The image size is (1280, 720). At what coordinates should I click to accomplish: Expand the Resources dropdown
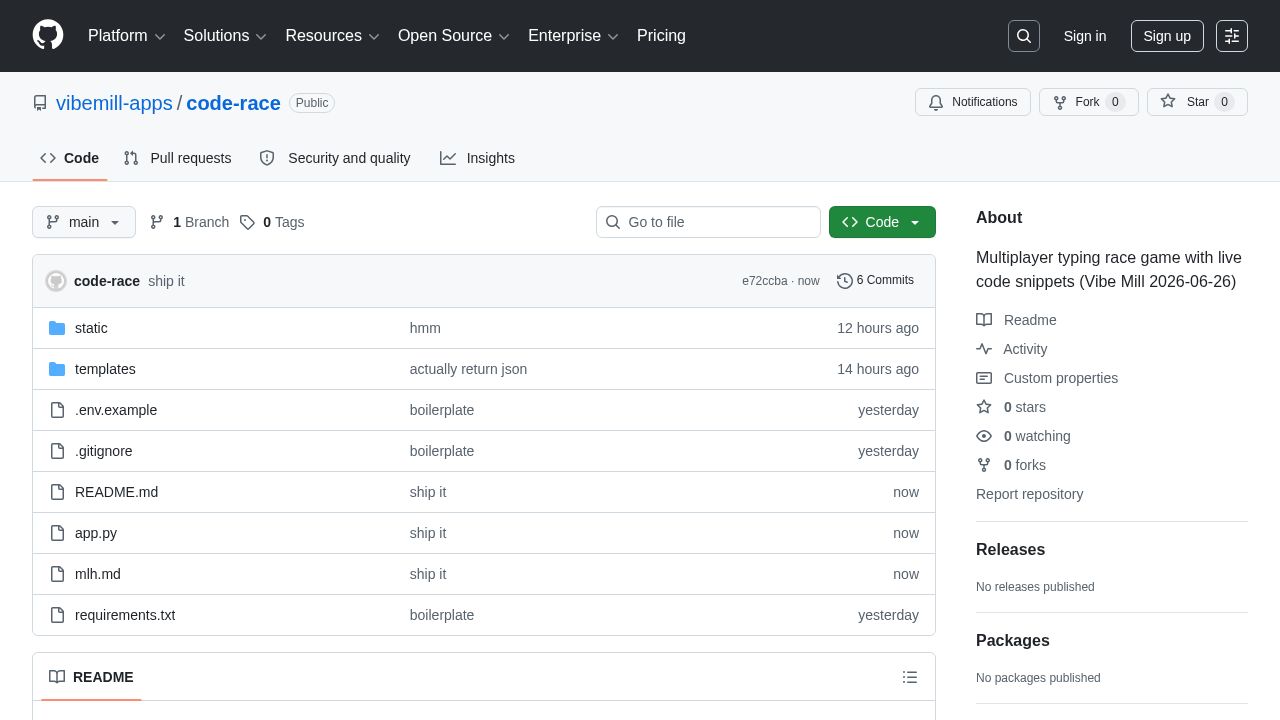(333, 36)
